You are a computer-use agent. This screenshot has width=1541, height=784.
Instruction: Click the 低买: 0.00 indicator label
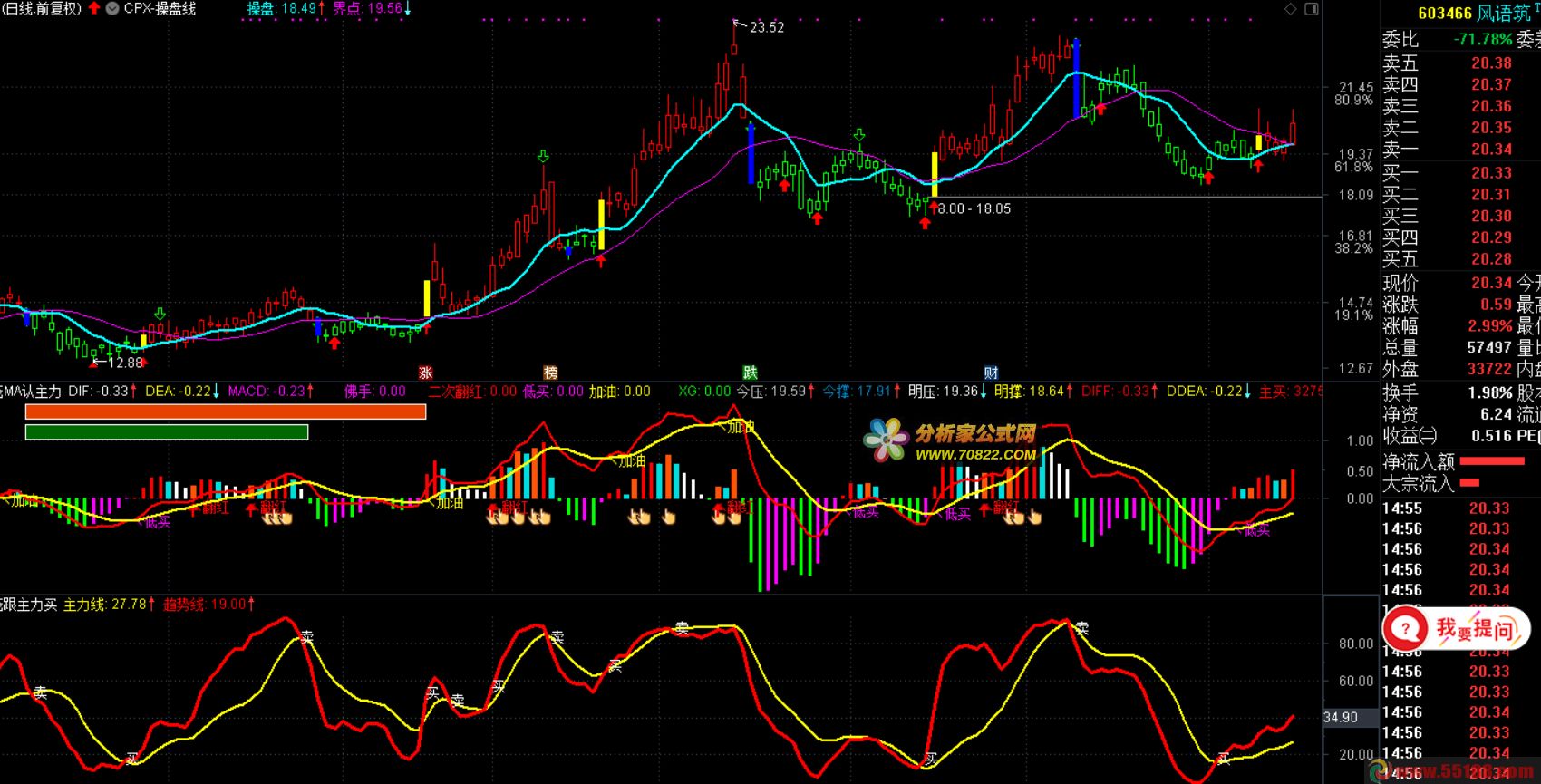553,392
